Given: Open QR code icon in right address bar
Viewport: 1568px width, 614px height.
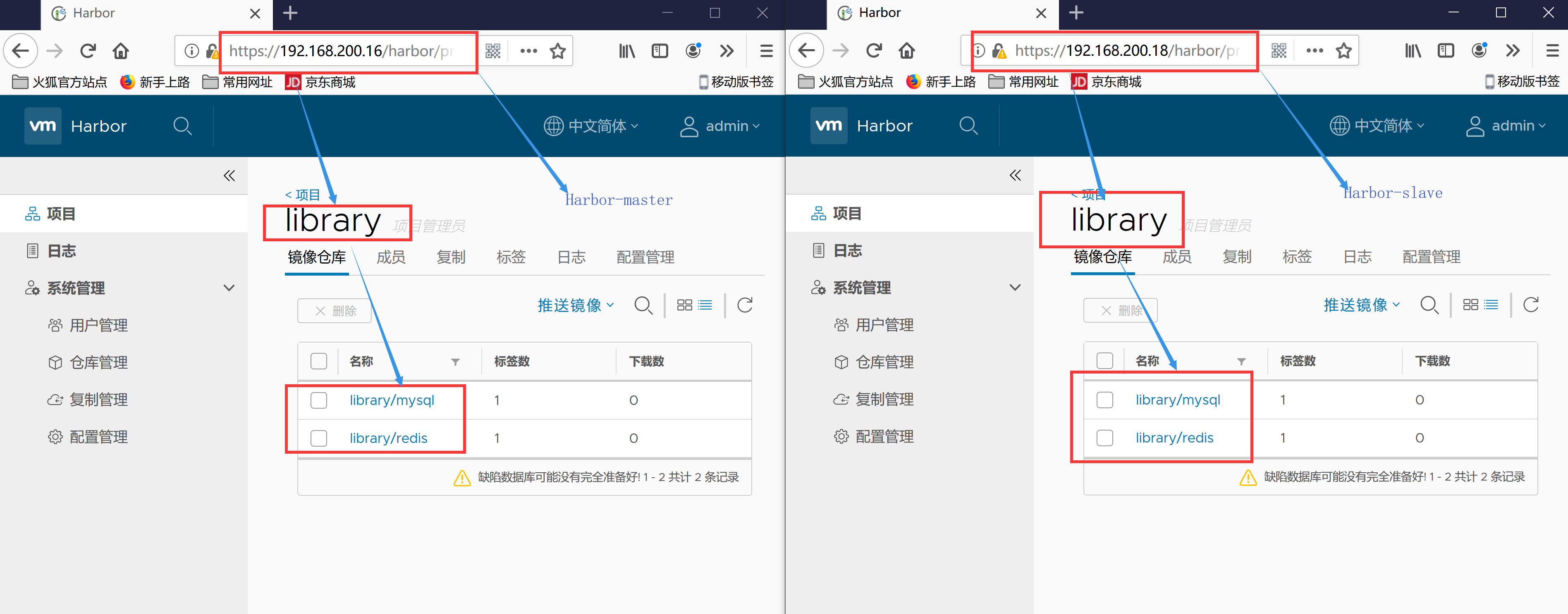Looking at the screenshot, I should (x=1279, y=50).
